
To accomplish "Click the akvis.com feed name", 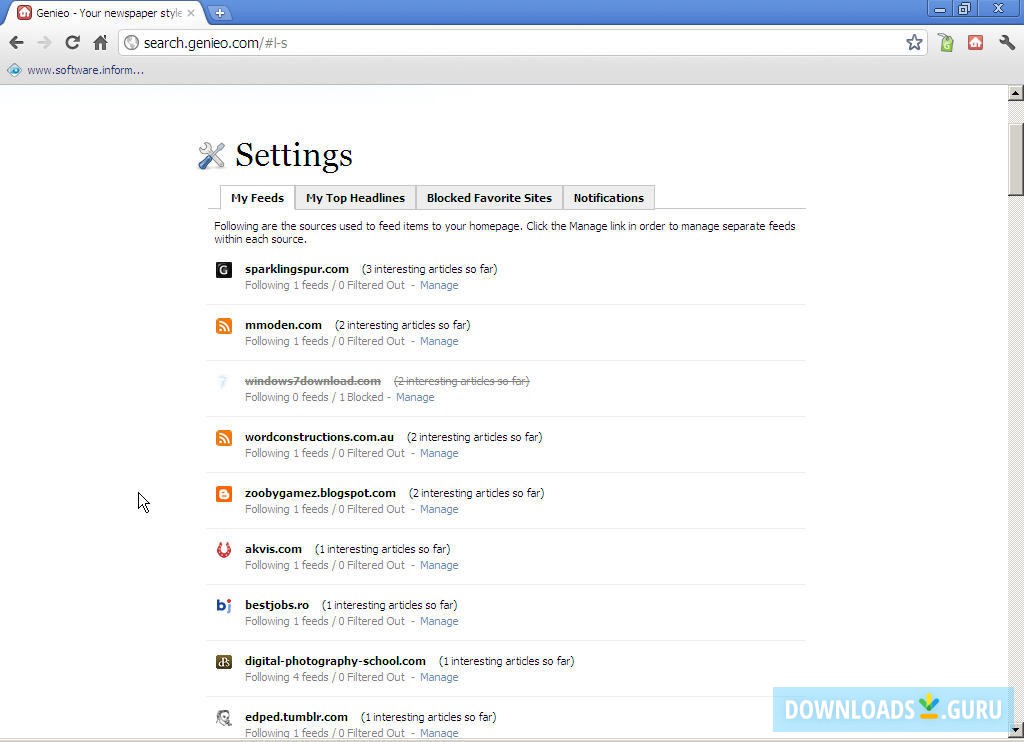I will [x=273, y=549].
